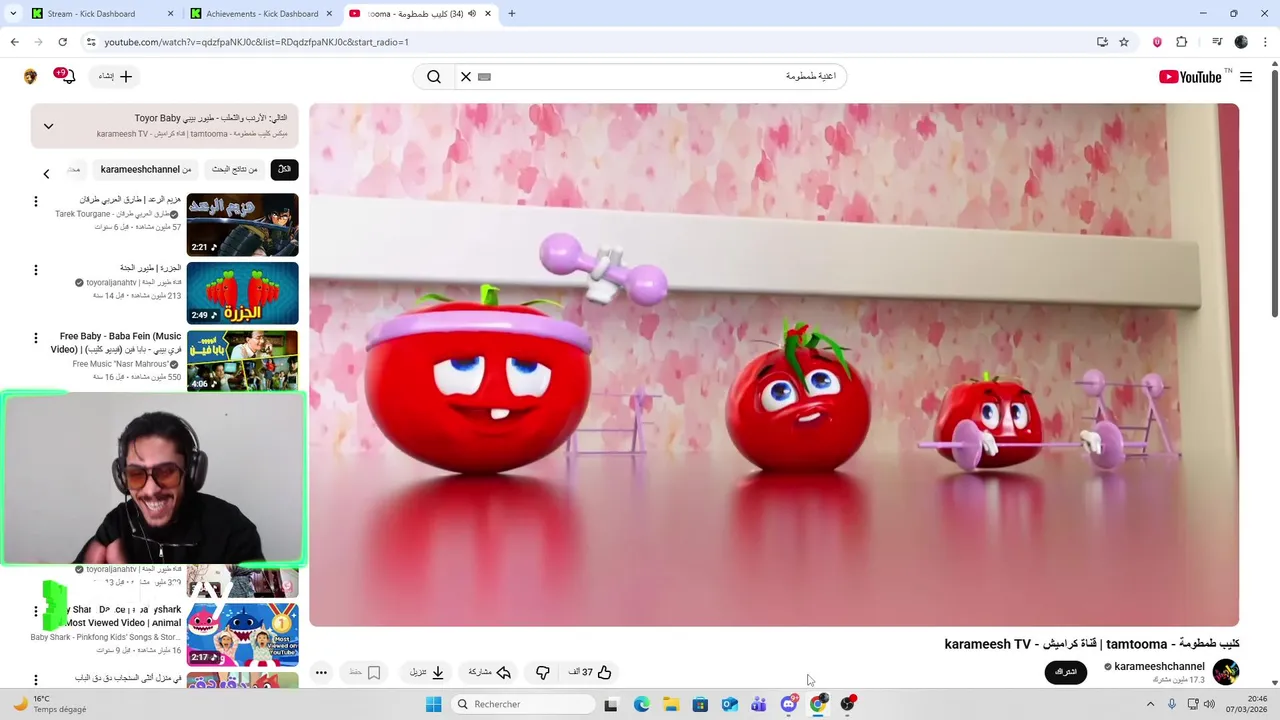
Task: Click the Create (إنشاء) button
Action: pos(116,76)
